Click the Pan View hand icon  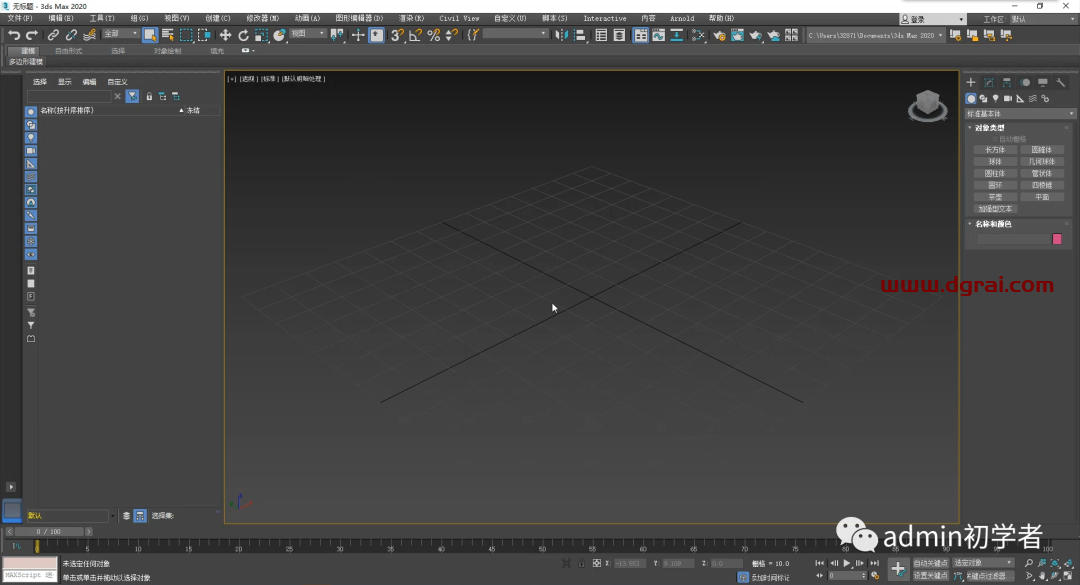pyautogui.click(x=1042, y=576)
